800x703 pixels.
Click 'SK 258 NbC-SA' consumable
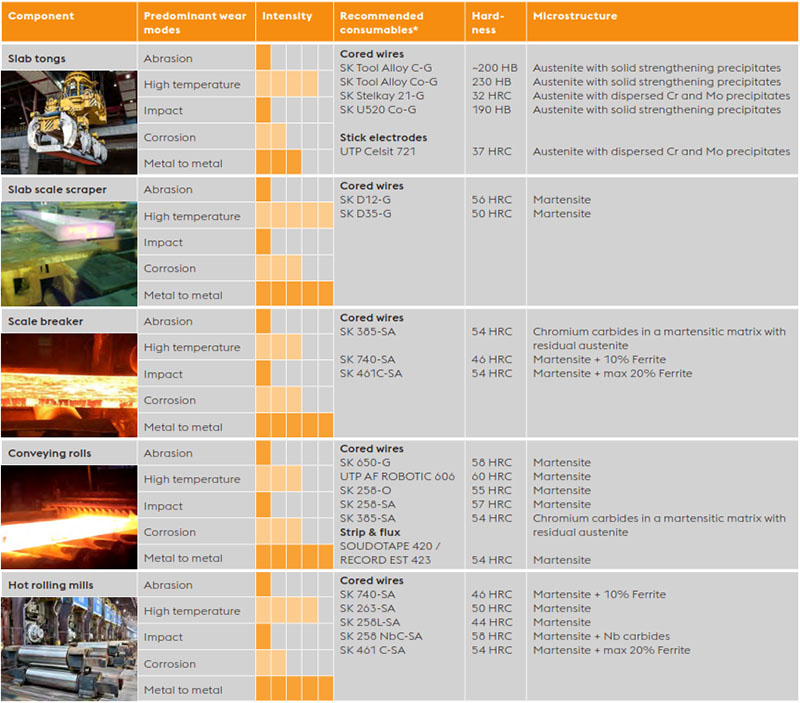click(x=381, y=636)
